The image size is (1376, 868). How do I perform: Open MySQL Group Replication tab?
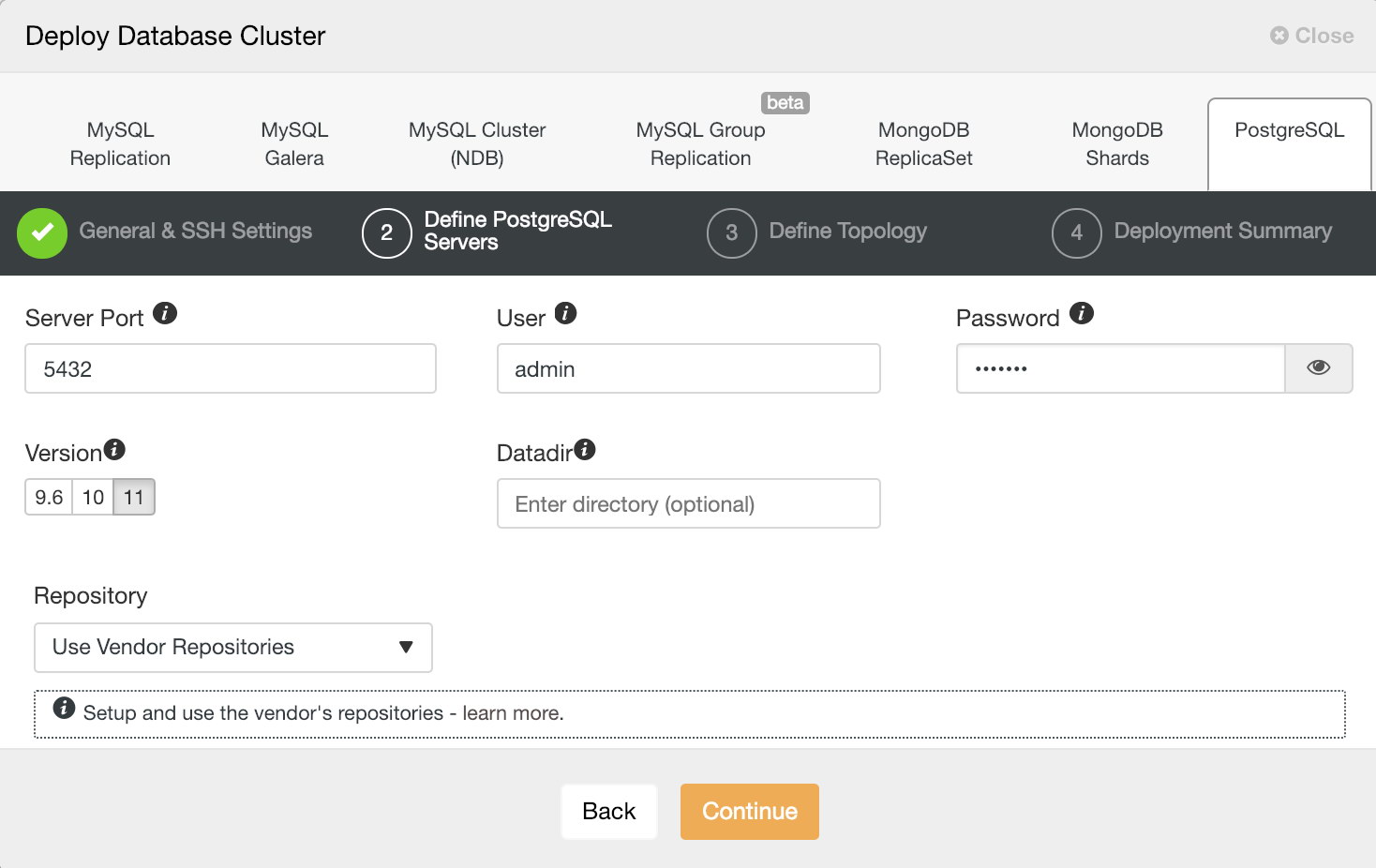coord(701,144)
